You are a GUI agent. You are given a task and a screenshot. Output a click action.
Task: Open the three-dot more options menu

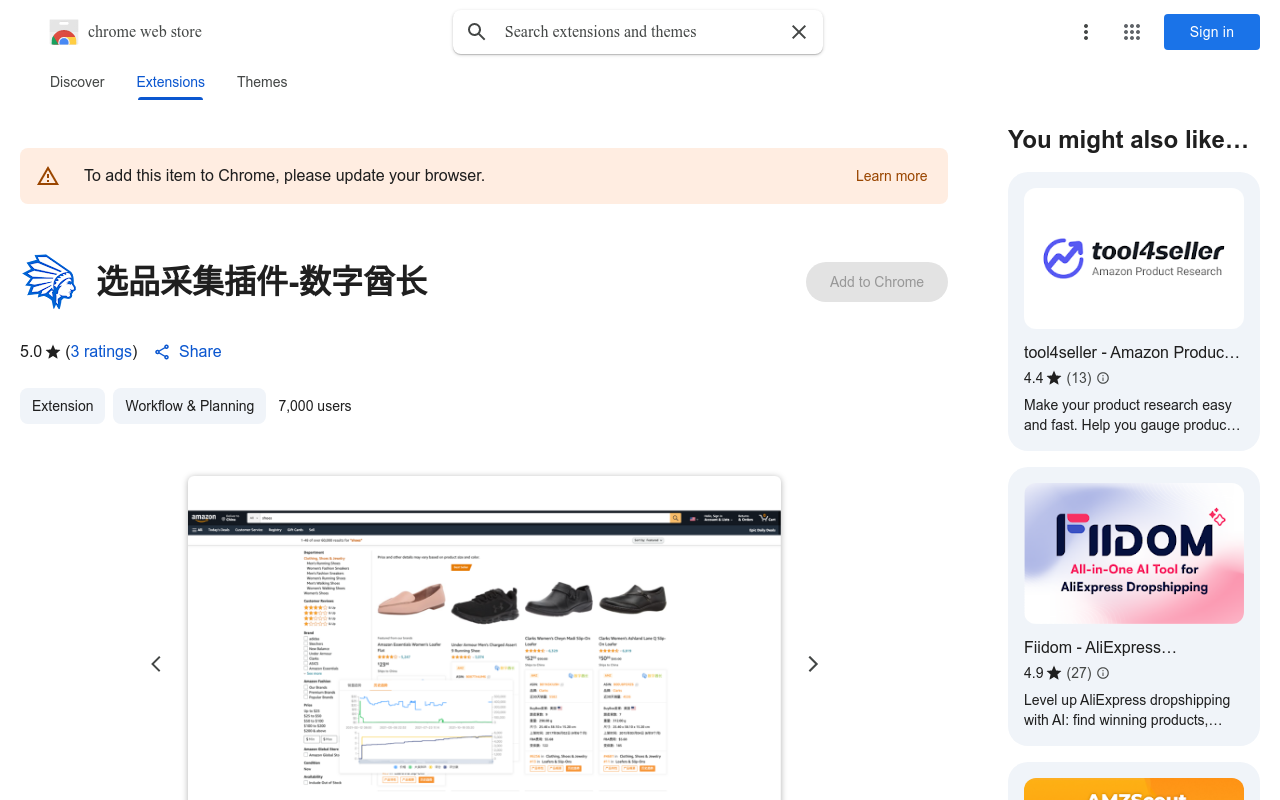click(1086, 32)
